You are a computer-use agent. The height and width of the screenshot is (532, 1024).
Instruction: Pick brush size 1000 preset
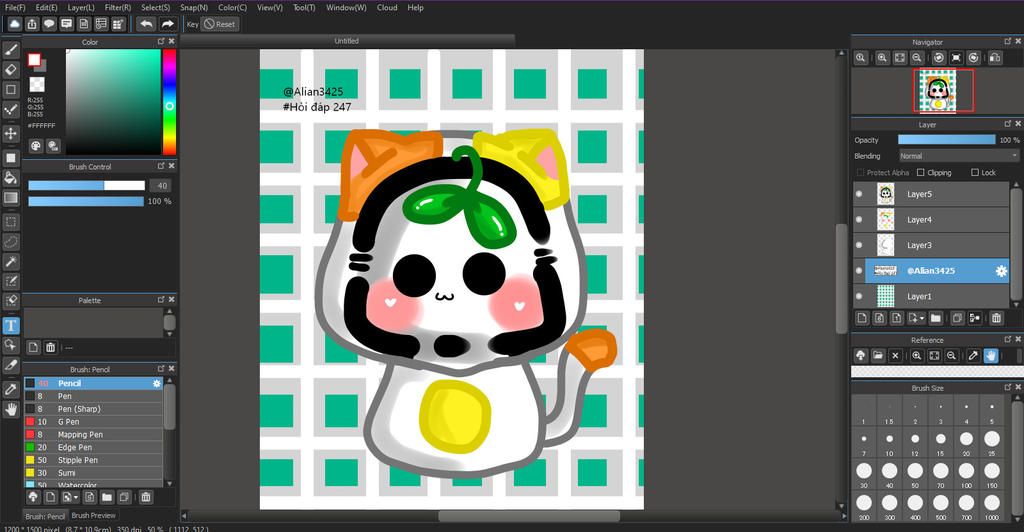tap(992, 505)
